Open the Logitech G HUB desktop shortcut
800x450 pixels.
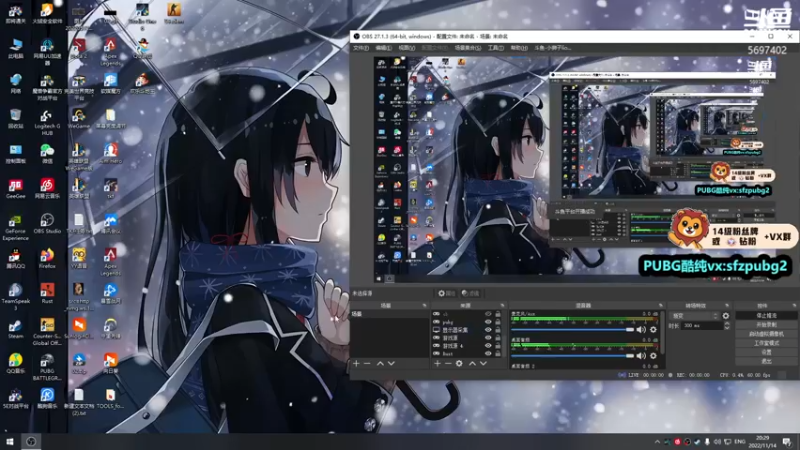tap(47, 122)
